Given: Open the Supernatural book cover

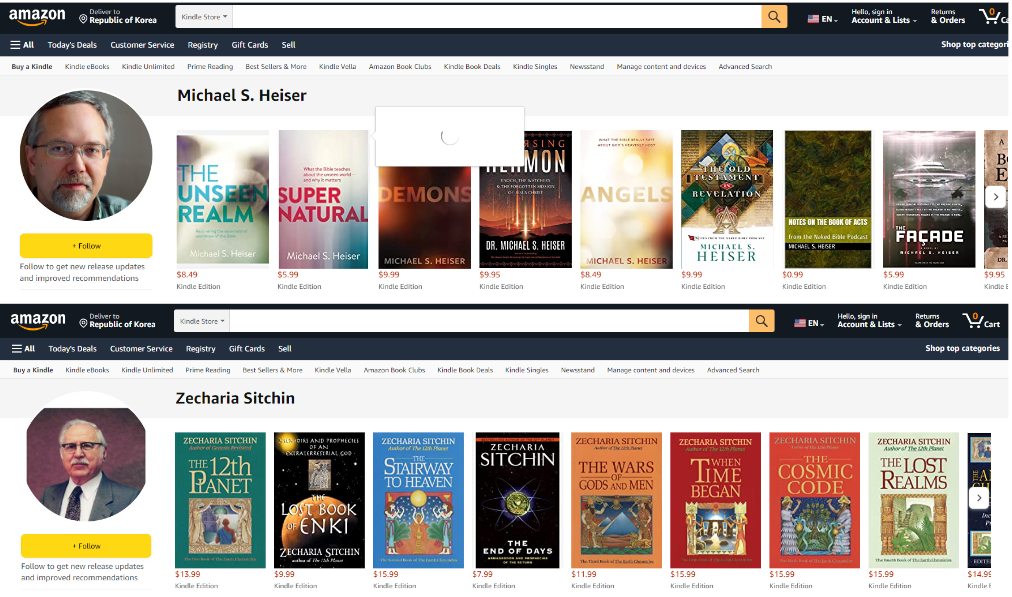Looking at the screenshot, I should pyautogui.click(x=323, y=199).
